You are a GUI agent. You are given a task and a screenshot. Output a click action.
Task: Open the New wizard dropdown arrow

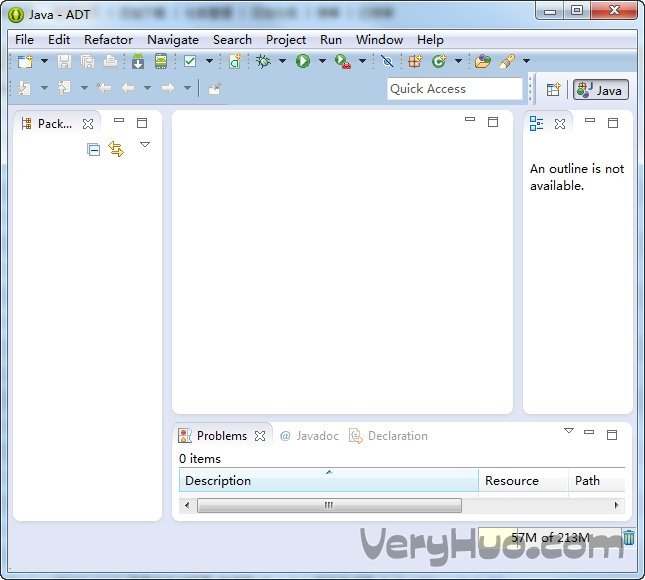click(x=44, y=61)
